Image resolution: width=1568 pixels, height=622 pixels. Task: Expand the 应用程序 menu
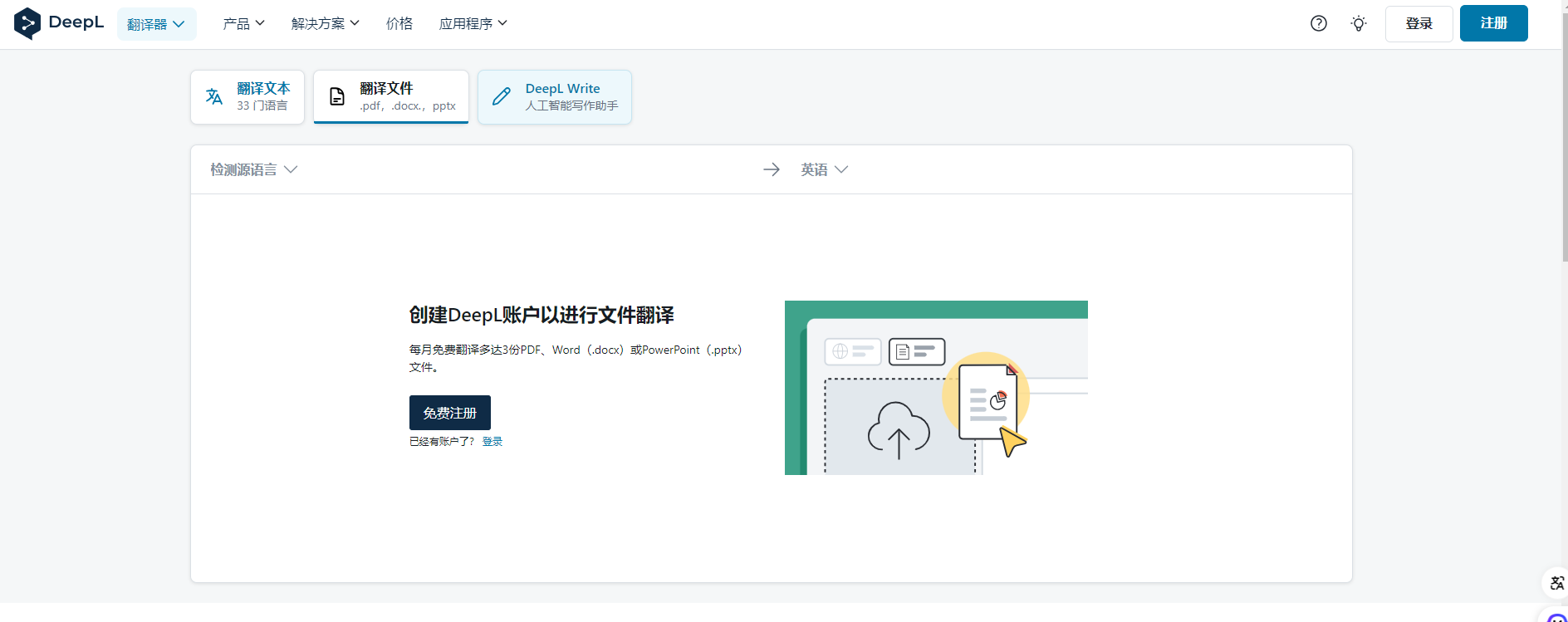click(x=473, y=23)
